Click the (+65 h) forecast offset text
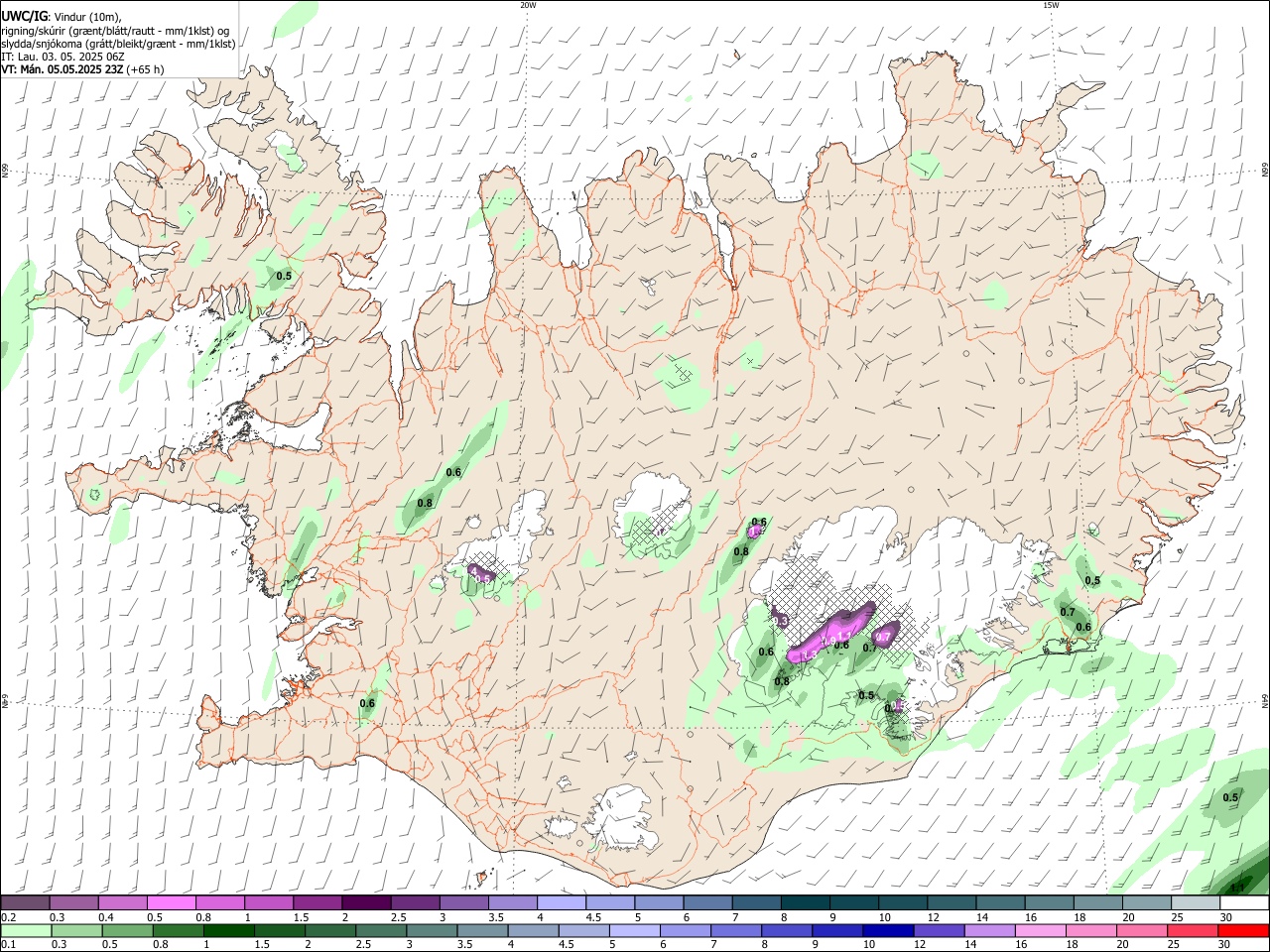This screenshot has height=952, width=1270. click(146, 69)
